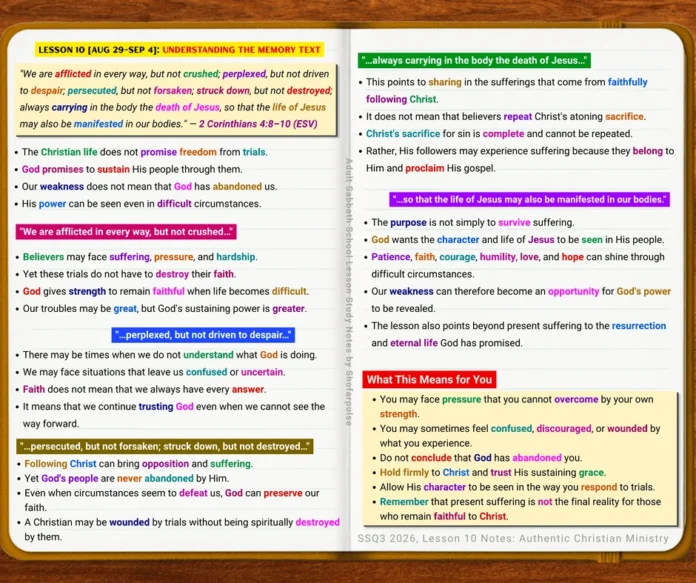Viewport: 696px width, 583px height.
Task: Click the line 'Yet God's people are never abandoned by Him.'
Action: point(127,479)
